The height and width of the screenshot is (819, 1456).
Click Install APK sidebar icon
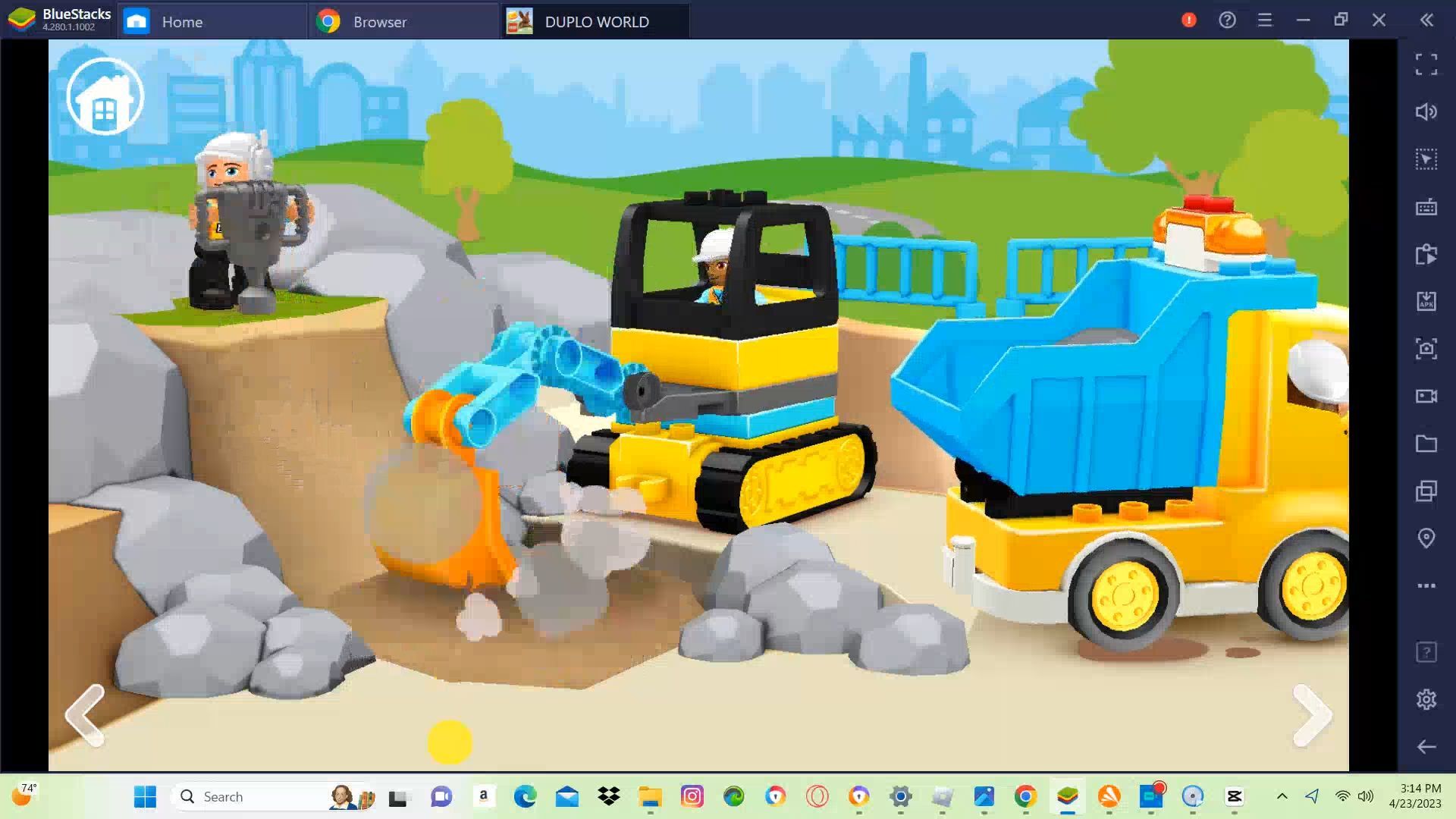(x=1426, y=301)
